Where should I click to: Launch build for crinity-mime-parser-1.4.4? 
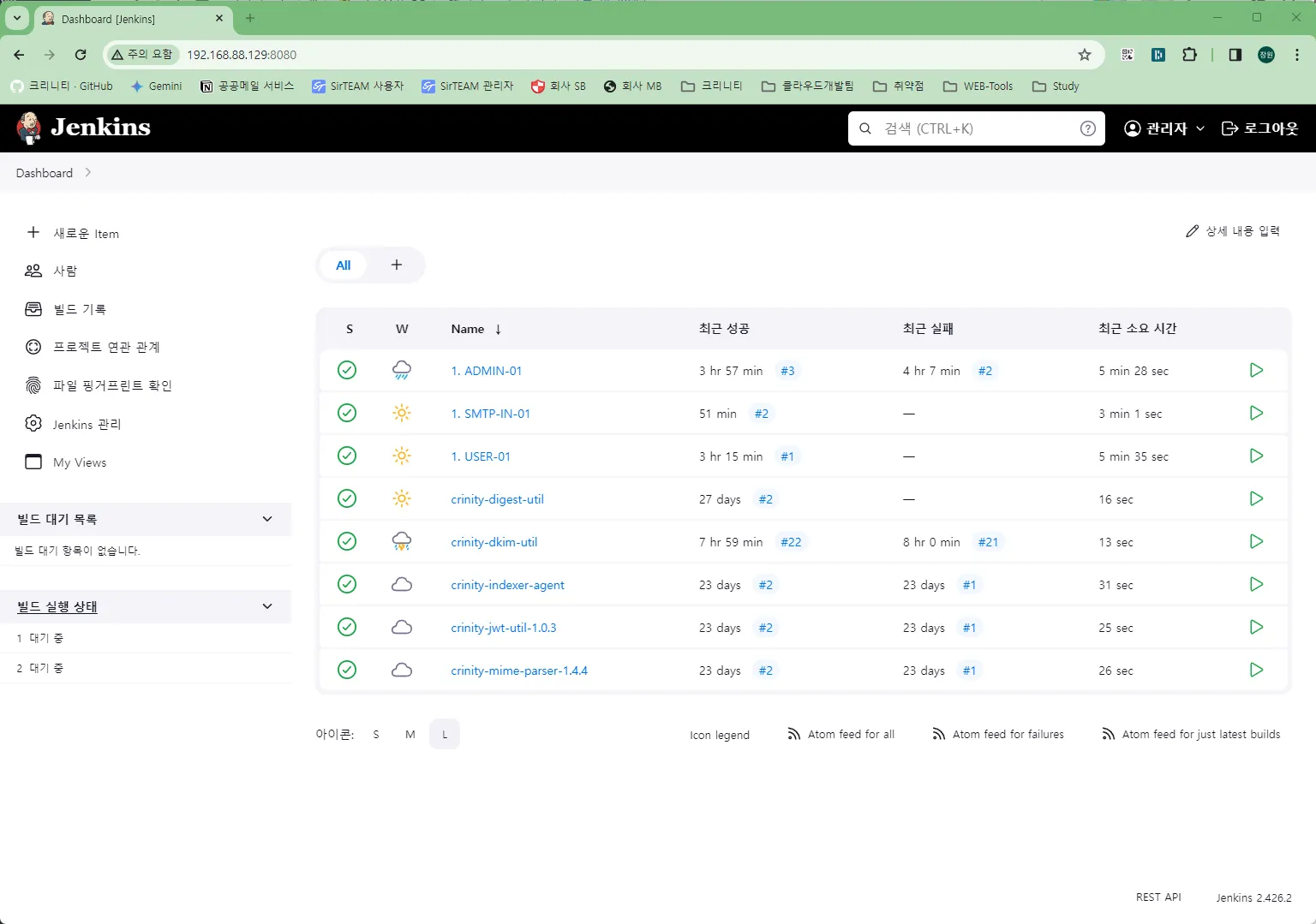(1256, 670)
